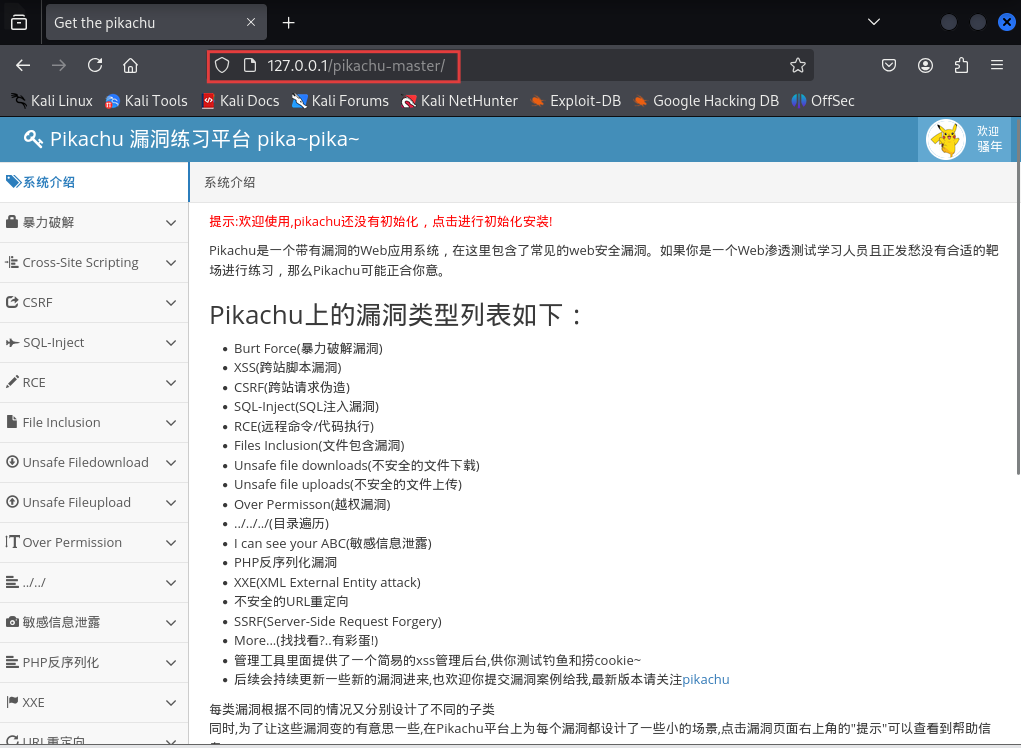Click the pencil icon beside RCE
The width and height of the screenshot is (1021, 748).
point(12,382)
